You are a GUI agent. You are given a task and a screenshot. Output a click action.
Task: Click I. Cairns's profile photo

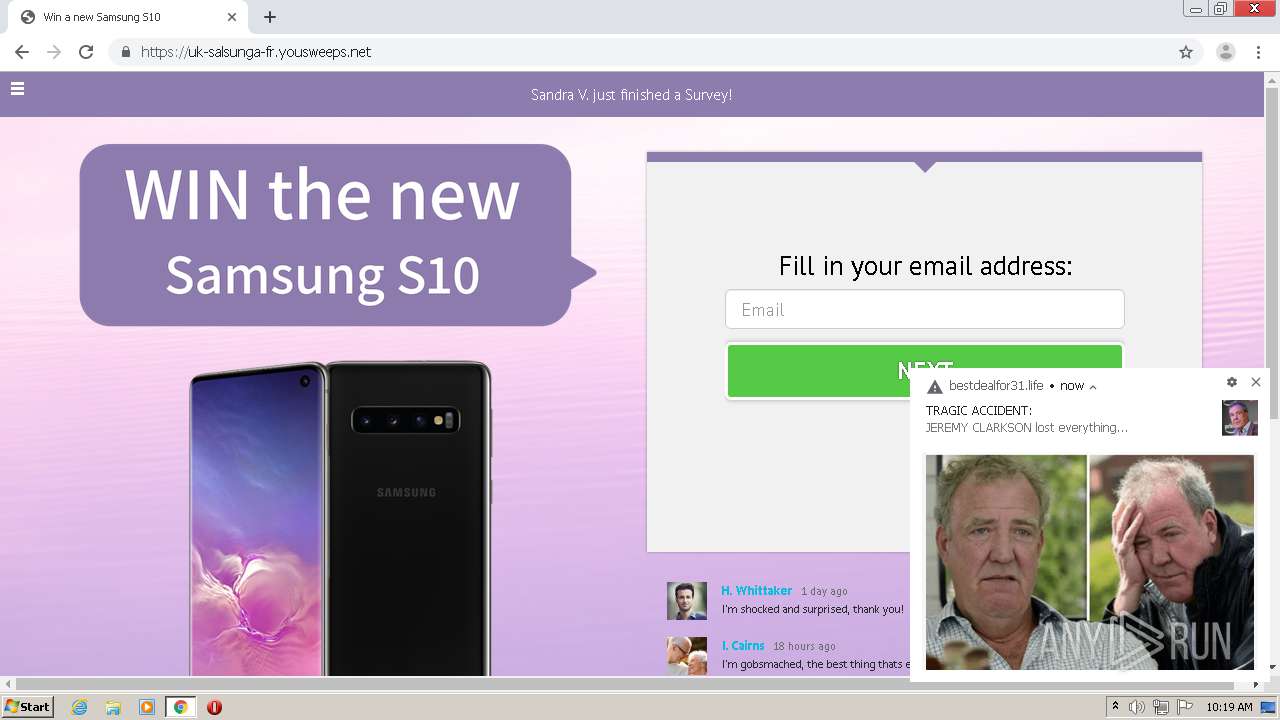[x=687, y=656]
